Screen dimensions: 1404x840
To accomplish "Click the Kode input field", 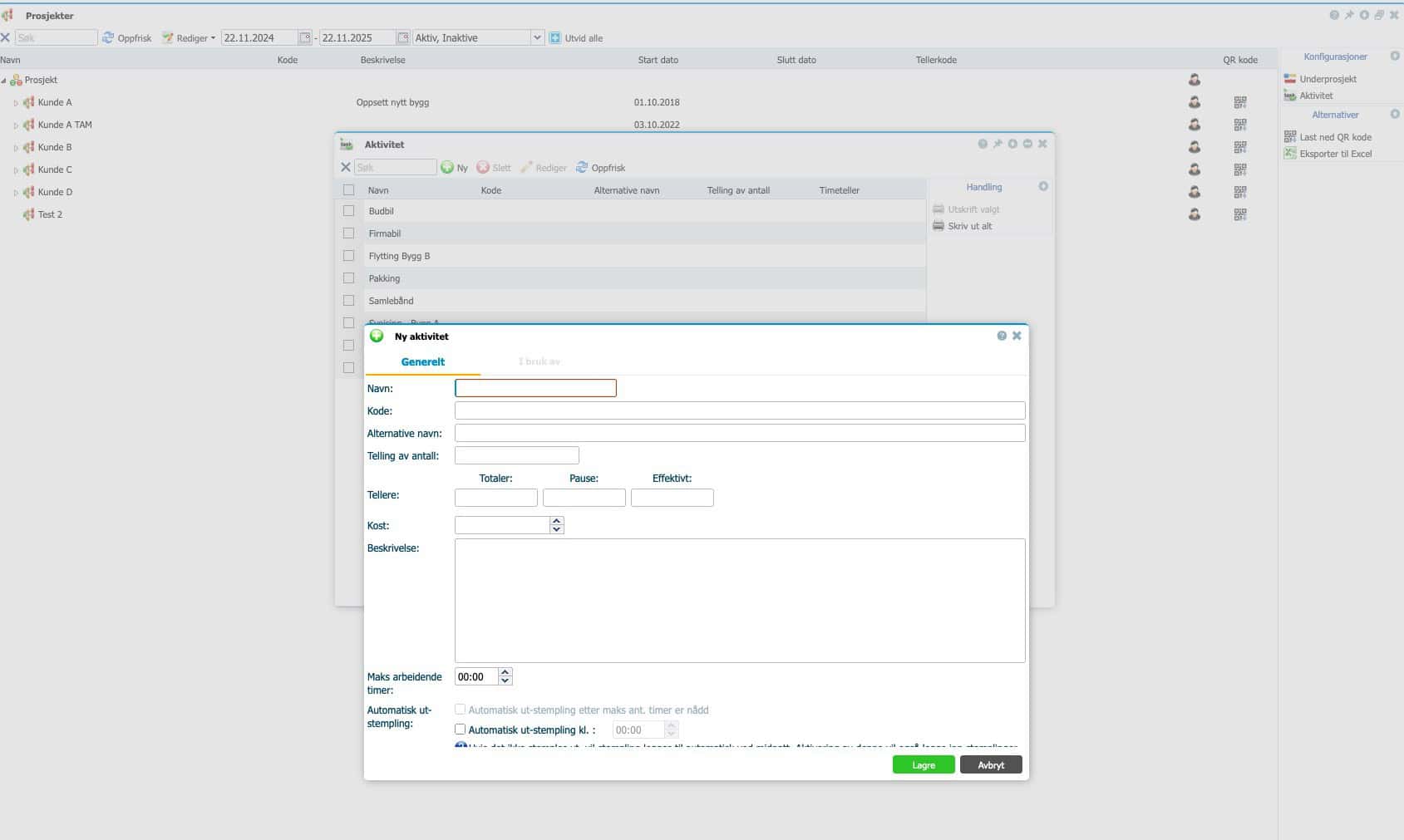I will click(x=740, y=410).
